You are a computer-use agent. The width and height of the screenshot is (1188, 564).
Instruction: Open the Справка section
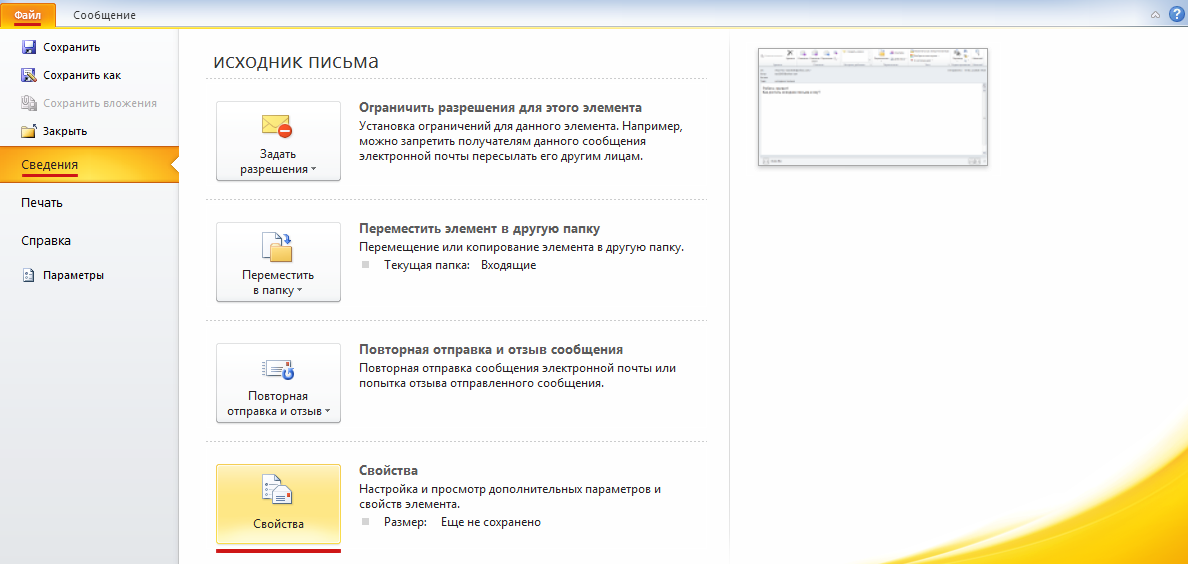[x=46, y=241]
